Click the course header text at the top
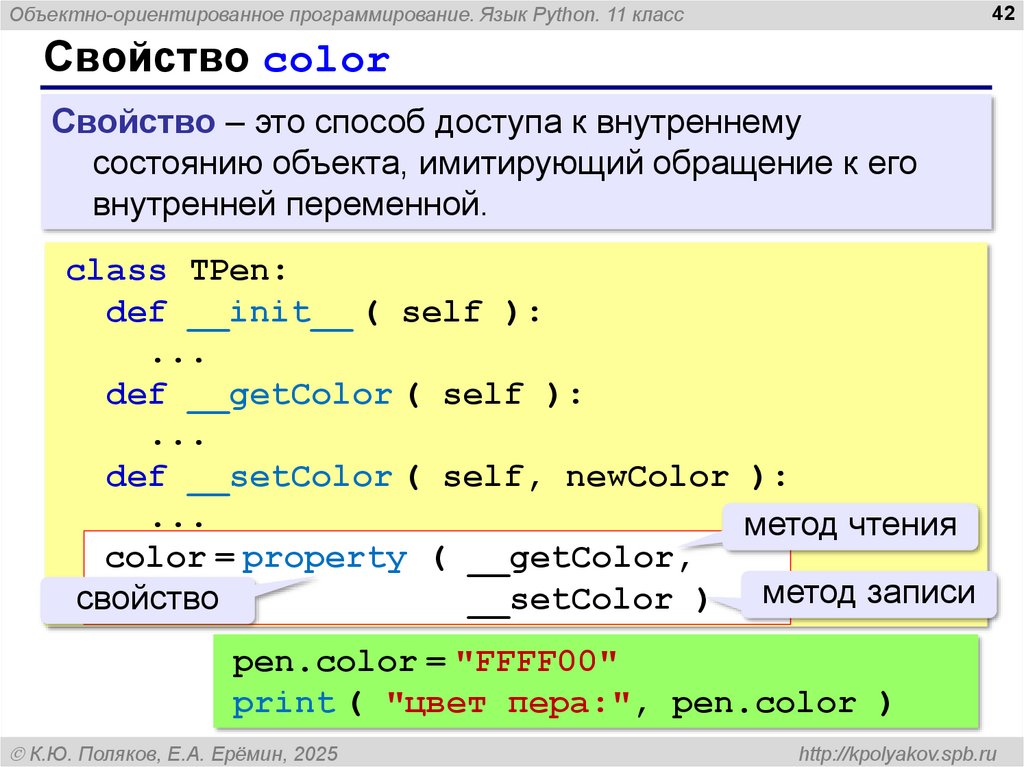 (x=347, y=14)
